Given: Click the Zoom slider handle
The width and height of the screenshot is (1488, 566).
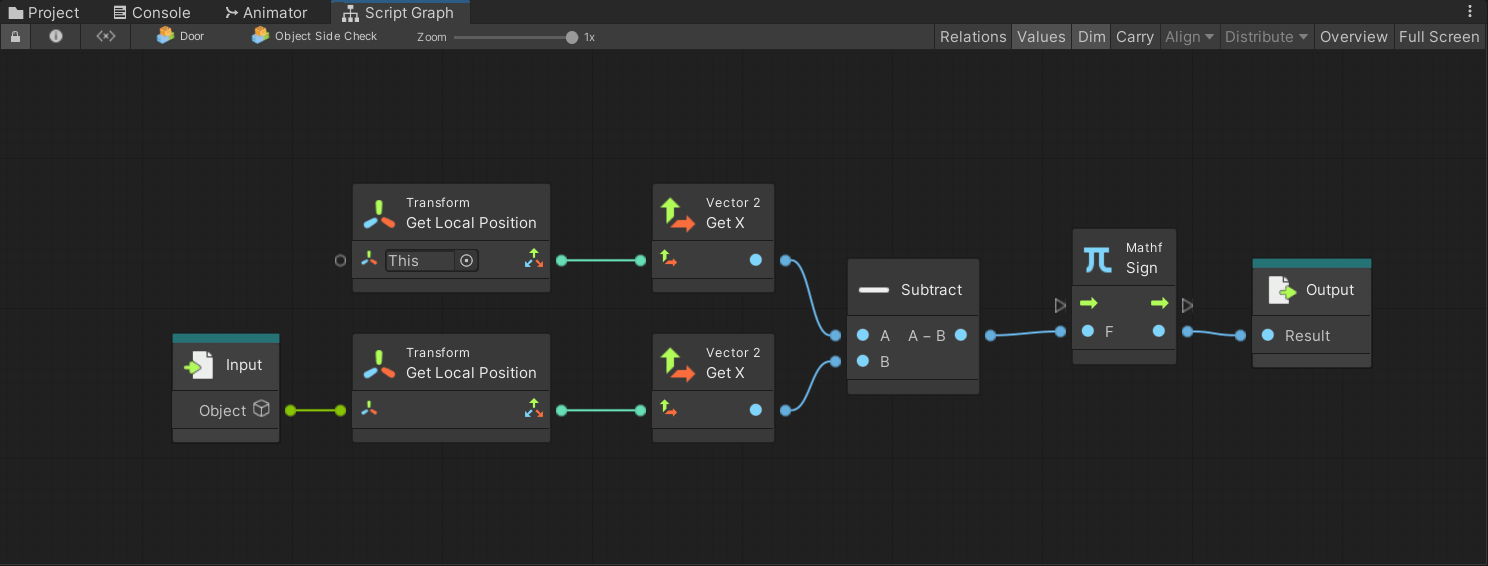Looking at the screenshot, I should tap(572, 37).
